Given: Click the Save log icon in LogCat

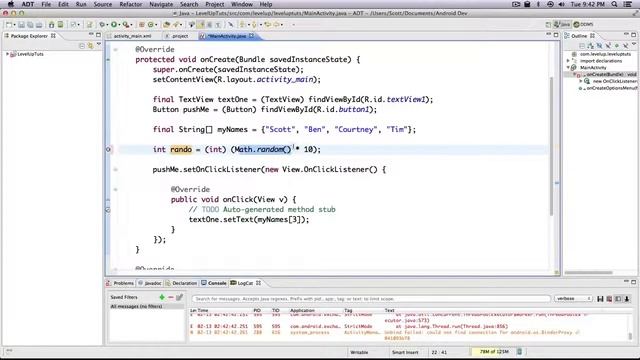Looking at the screenshot, I should [600, 299].
